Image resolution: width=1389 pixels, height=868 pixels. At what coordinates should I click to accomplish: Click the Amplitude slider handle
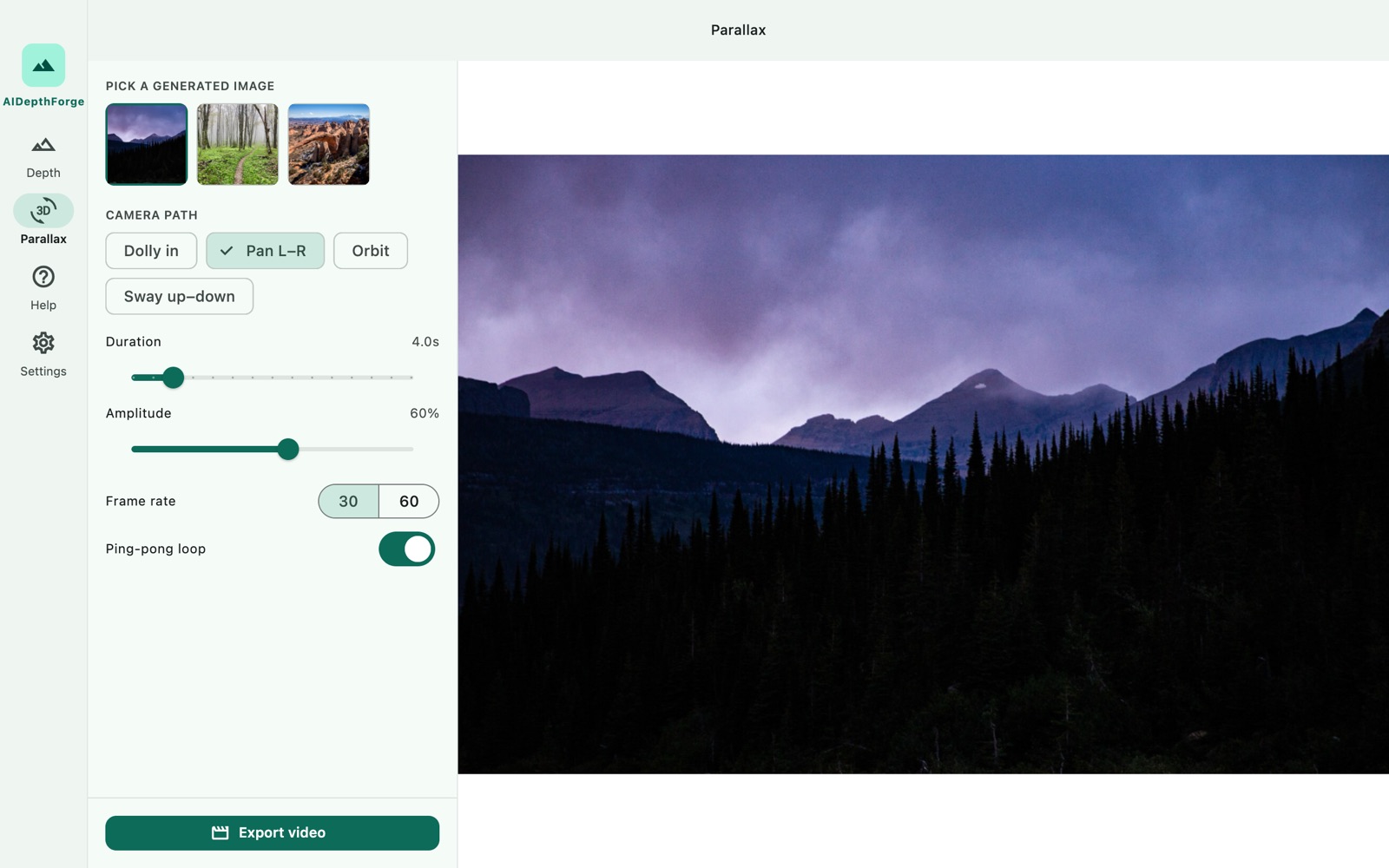[x=288, y=449]
